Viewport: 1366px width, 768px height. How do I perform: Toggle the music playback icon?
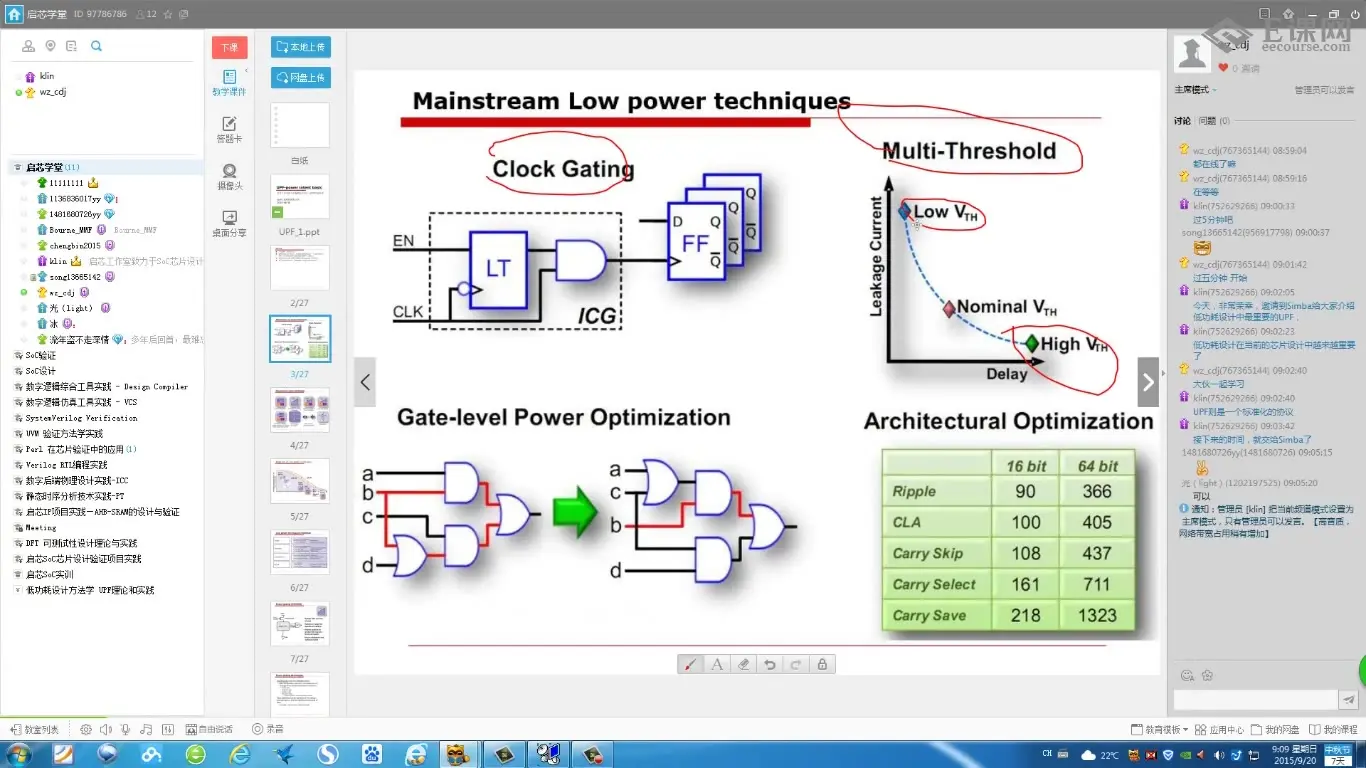[146, 730]
